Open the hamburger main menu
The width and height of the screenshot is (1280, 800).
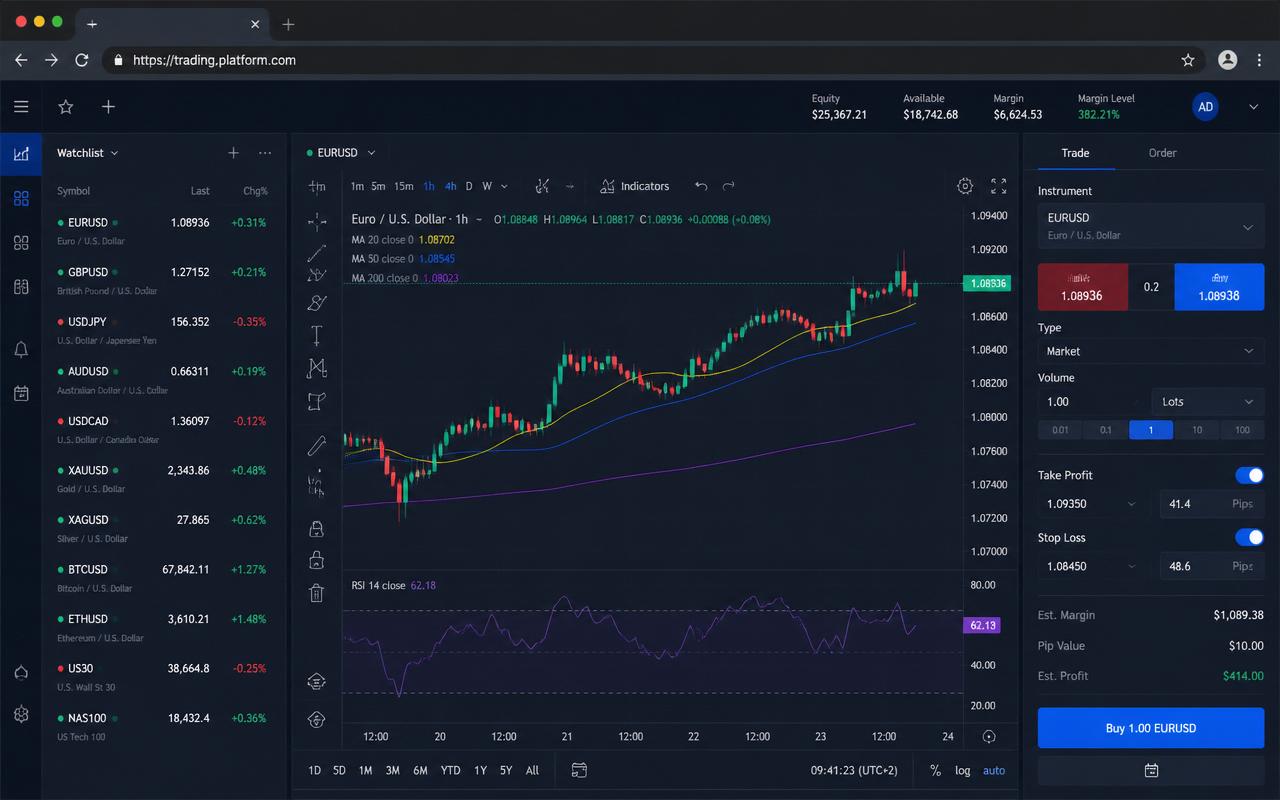21,107
